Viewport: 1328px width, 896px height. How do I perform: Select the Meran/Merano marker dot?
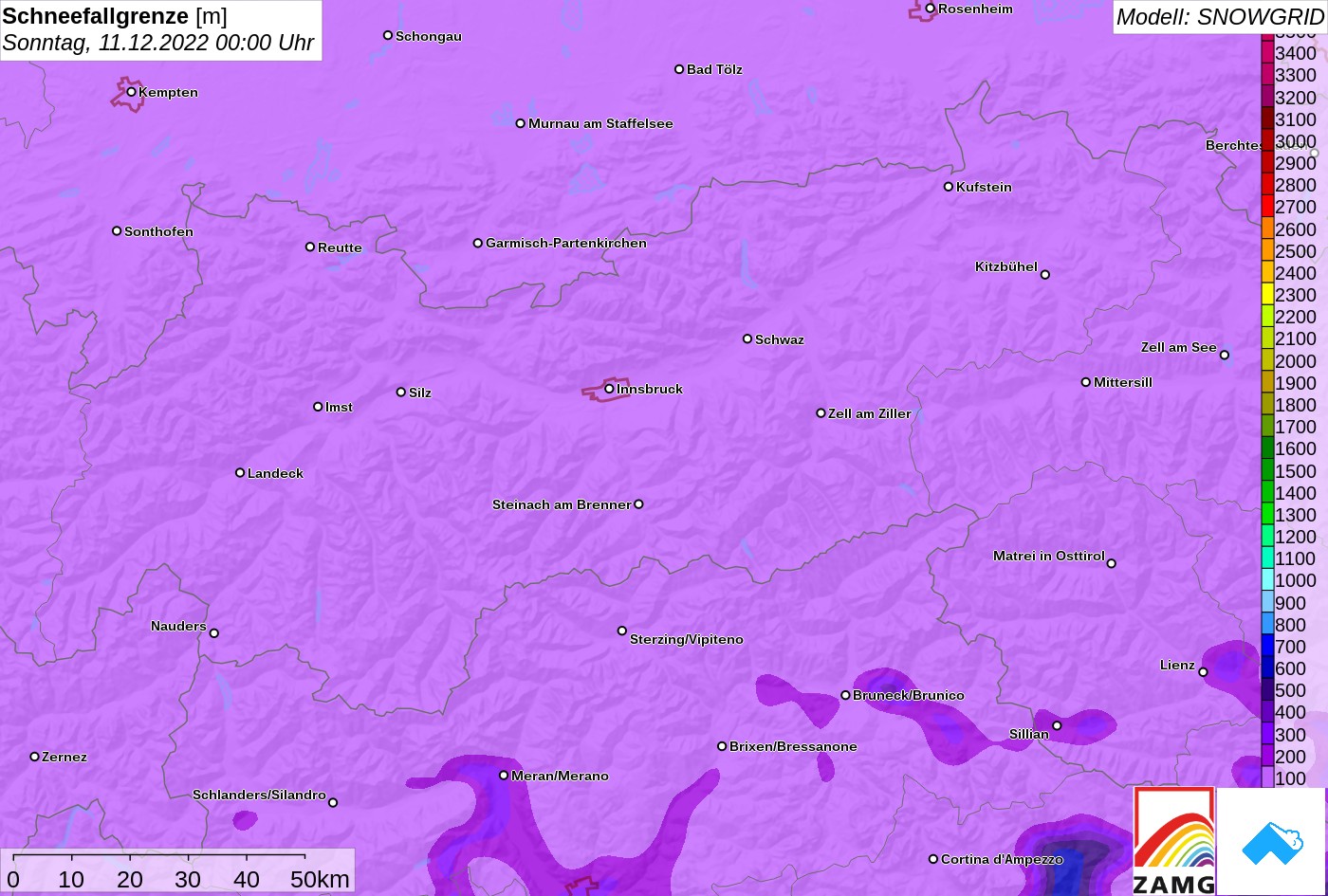tap(504, 776)
